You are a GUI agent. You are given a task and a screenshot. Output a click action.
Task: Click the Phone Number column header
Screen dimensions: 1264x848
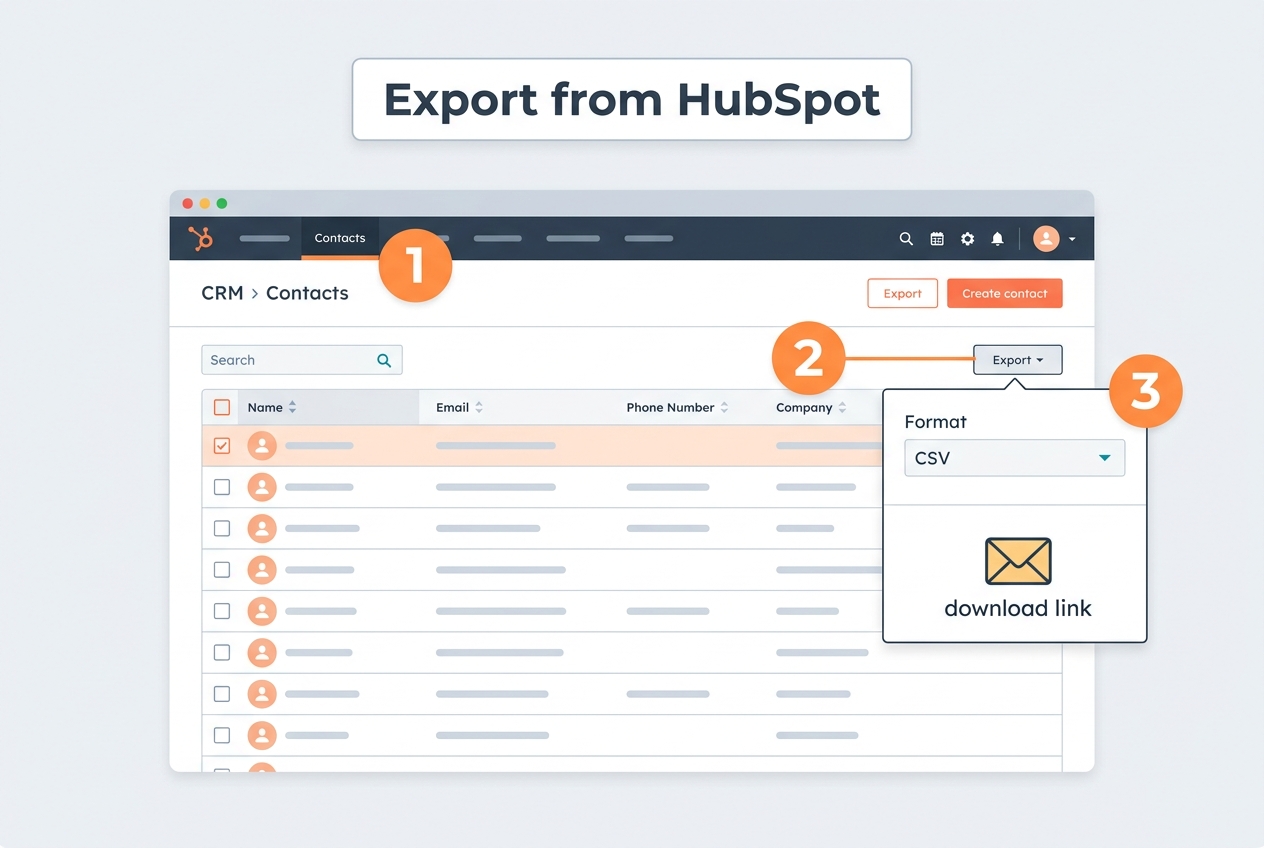(670, 408)
